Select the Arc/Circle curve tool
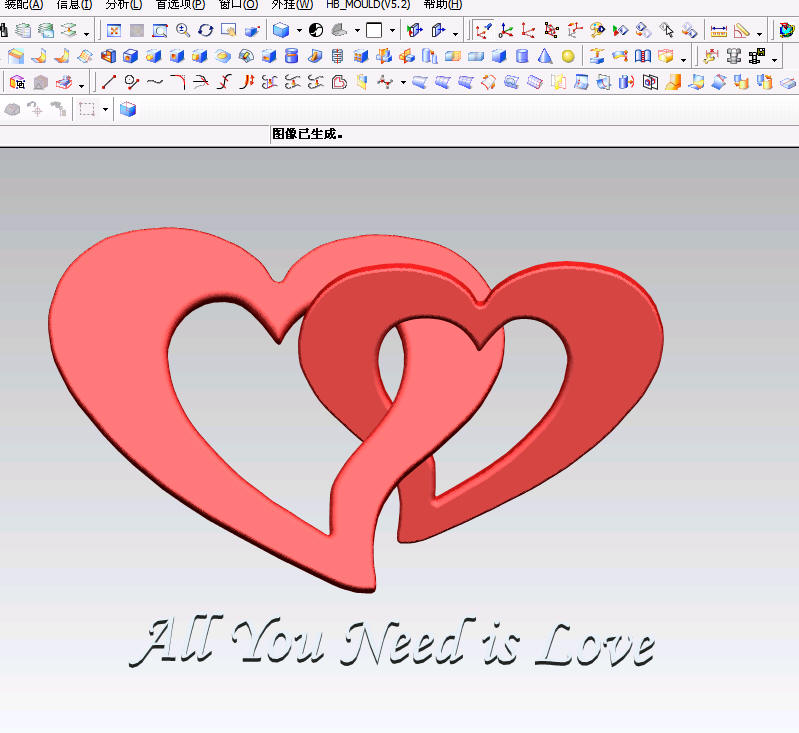 pyautogui.click(x=131, y=82)
